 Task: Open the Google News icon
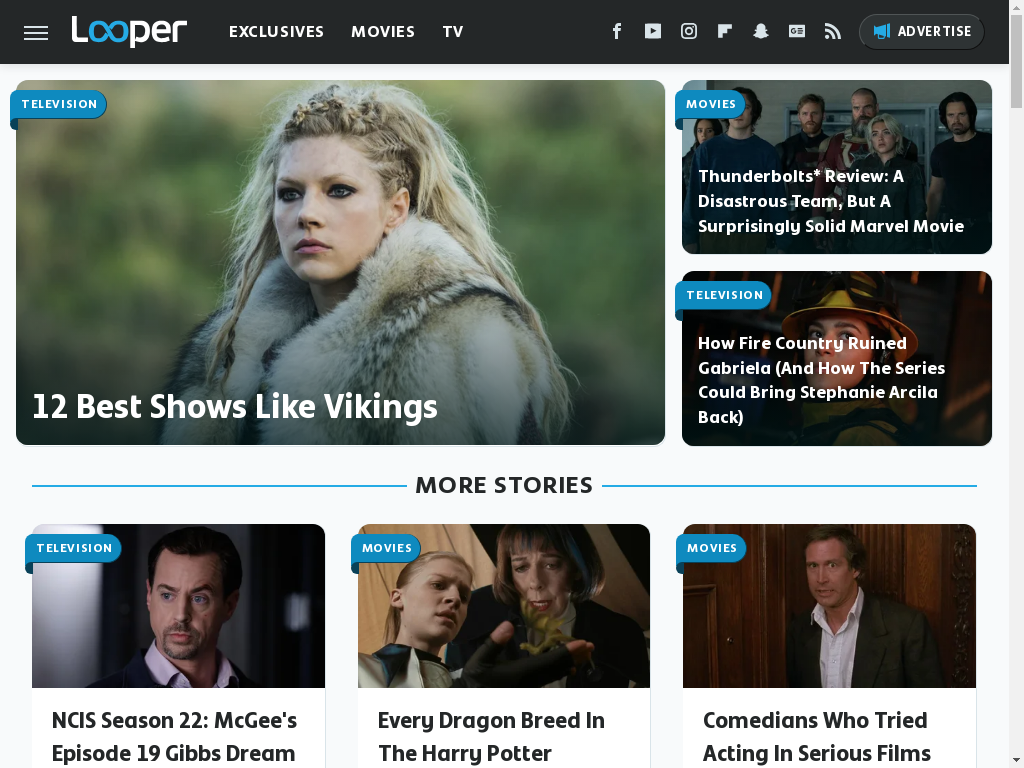point(796,31)
